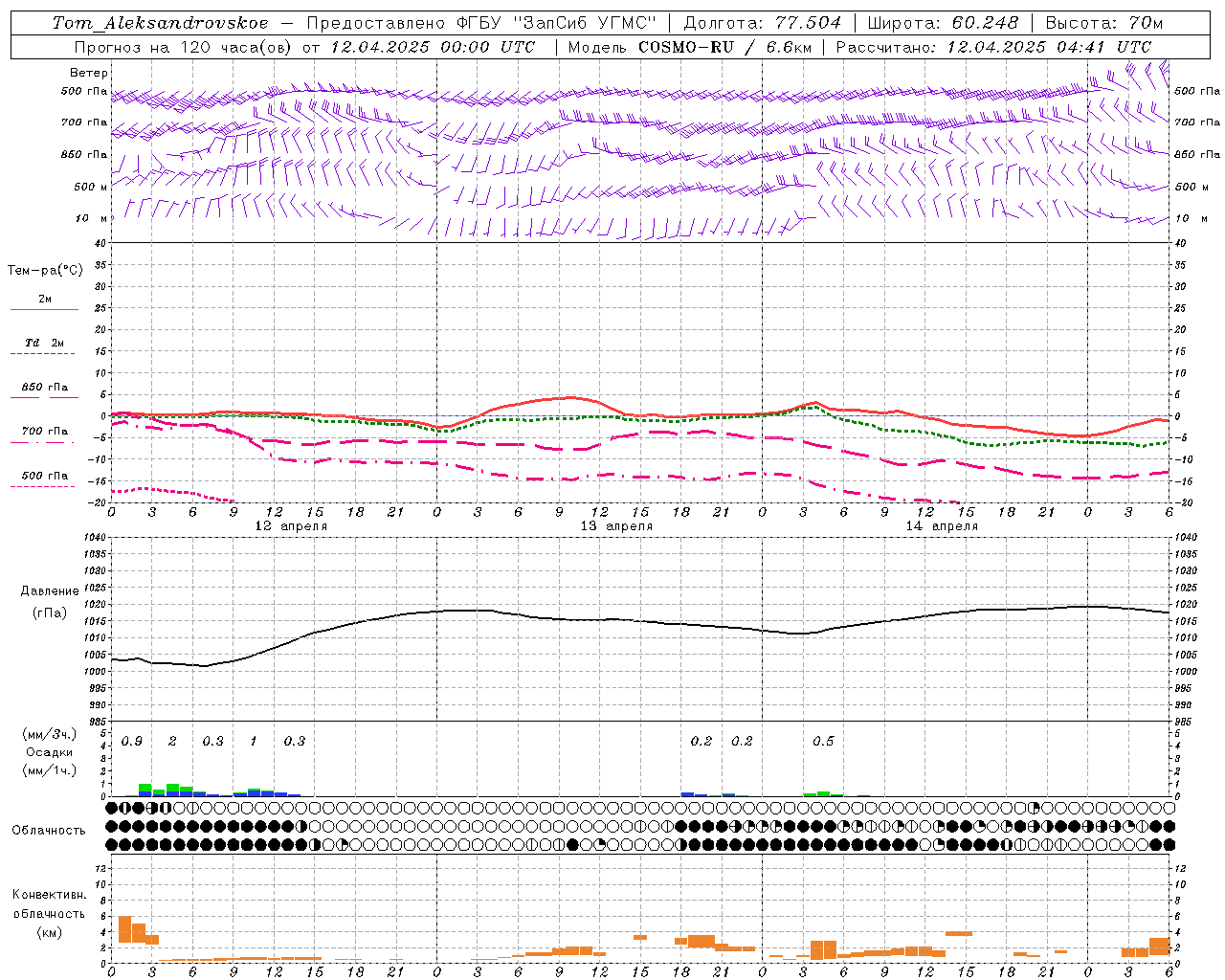Click the Рассчитано: 12.04.2025 04:41 UTC timestamp
The height and width of the screenshot is (980, 1225).
[x=993, y=47]
